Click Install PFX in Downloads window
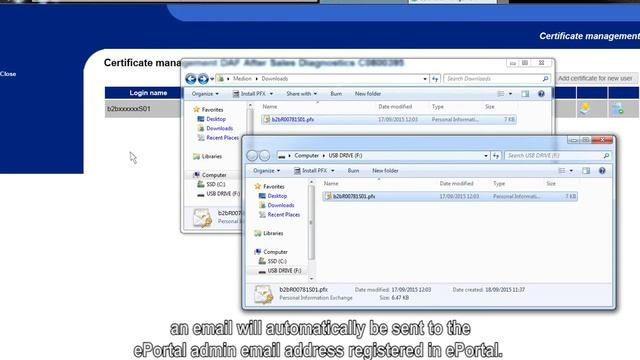 (x=250, y=94)
